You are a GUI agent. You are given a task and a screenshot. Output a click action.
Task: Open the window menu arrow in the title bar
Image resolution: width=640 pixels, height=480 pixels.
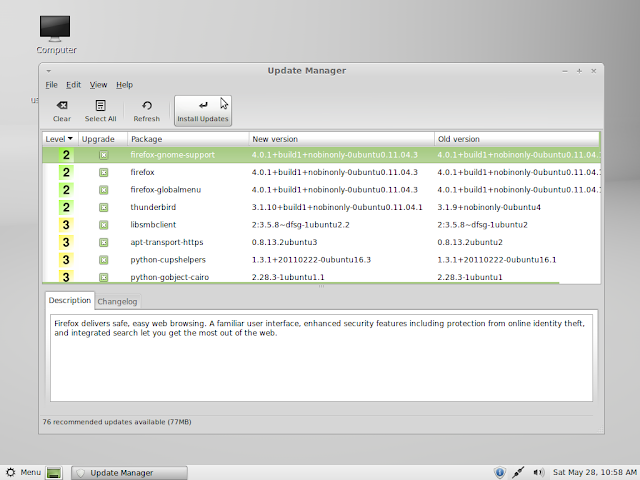pyautogui.click(x=49, y=71)
